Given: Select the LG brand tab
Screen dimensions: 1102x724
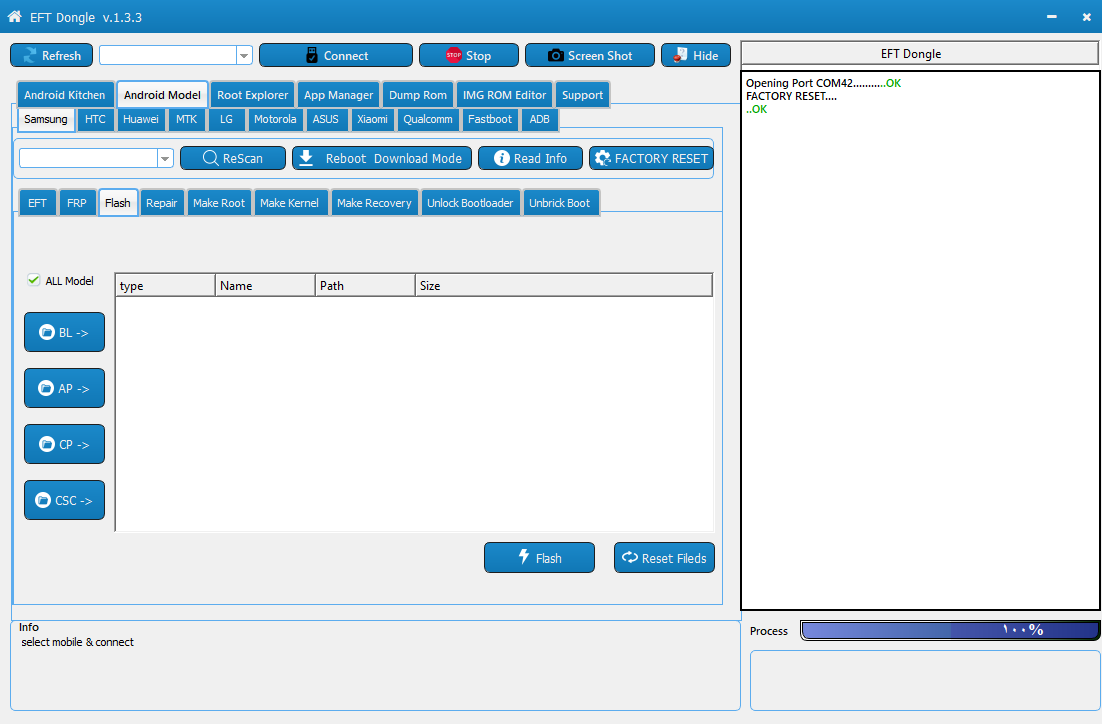Looking at the screenshot, I should coord(226,119).
